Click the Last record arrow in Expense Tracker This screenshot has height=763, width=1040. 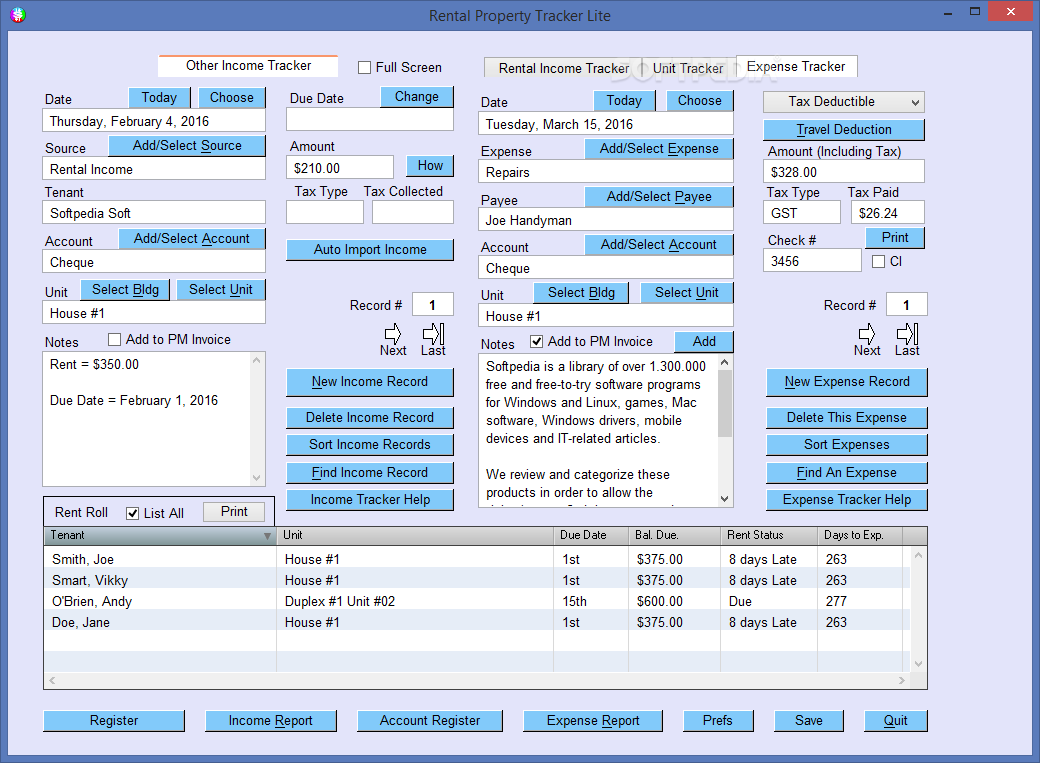[907, 333]
